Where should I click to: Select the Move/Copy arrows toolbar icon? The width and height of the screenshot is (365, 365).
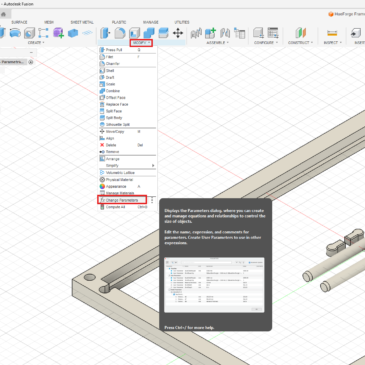pyautogui.click(x=178, y=33)
